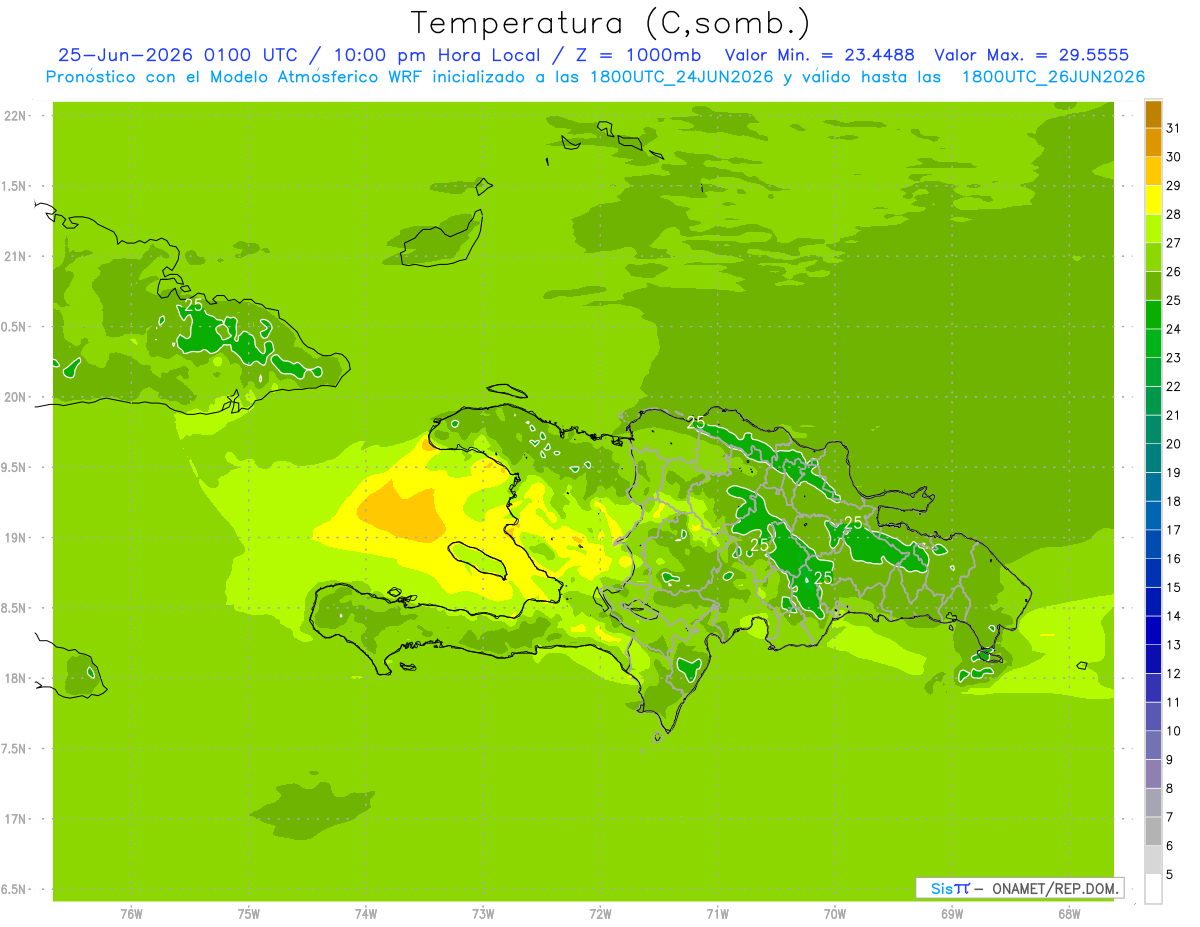Click the legend value "29"
Screen dimensions: 1200x927
click(x=1174, y=186)
